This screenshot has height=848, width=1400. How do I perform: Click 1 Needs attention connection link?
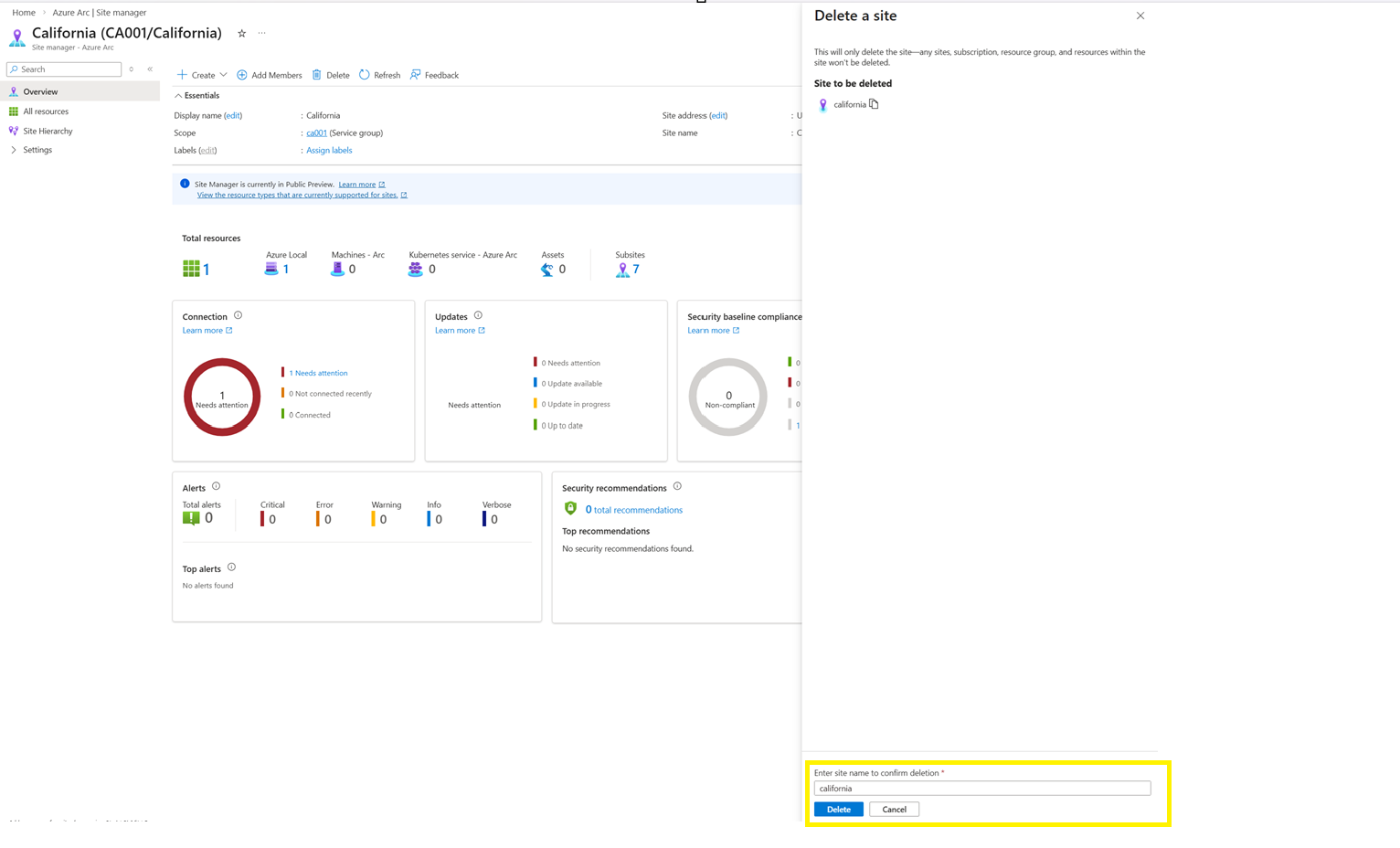click(318, 373)
